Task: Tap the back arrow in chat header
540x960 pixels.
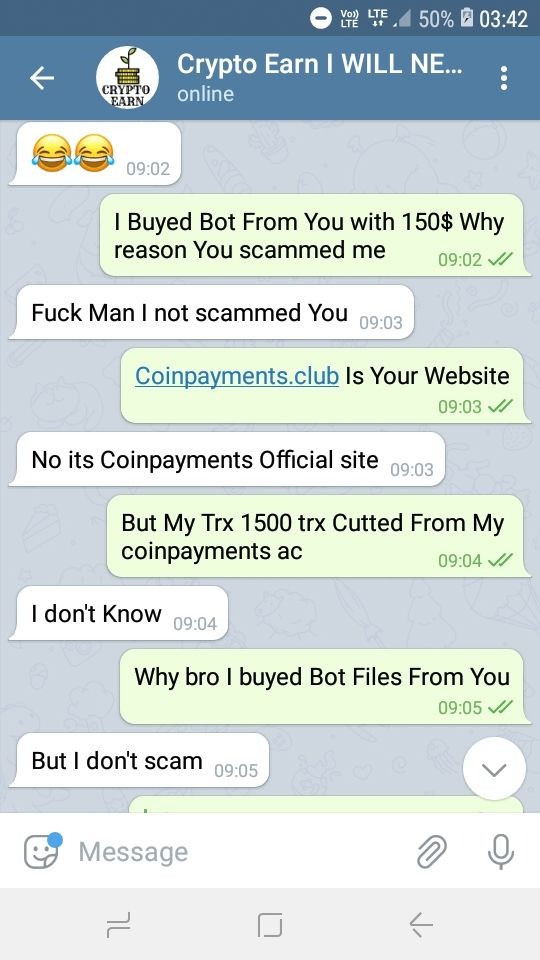Action: point(42,78)
